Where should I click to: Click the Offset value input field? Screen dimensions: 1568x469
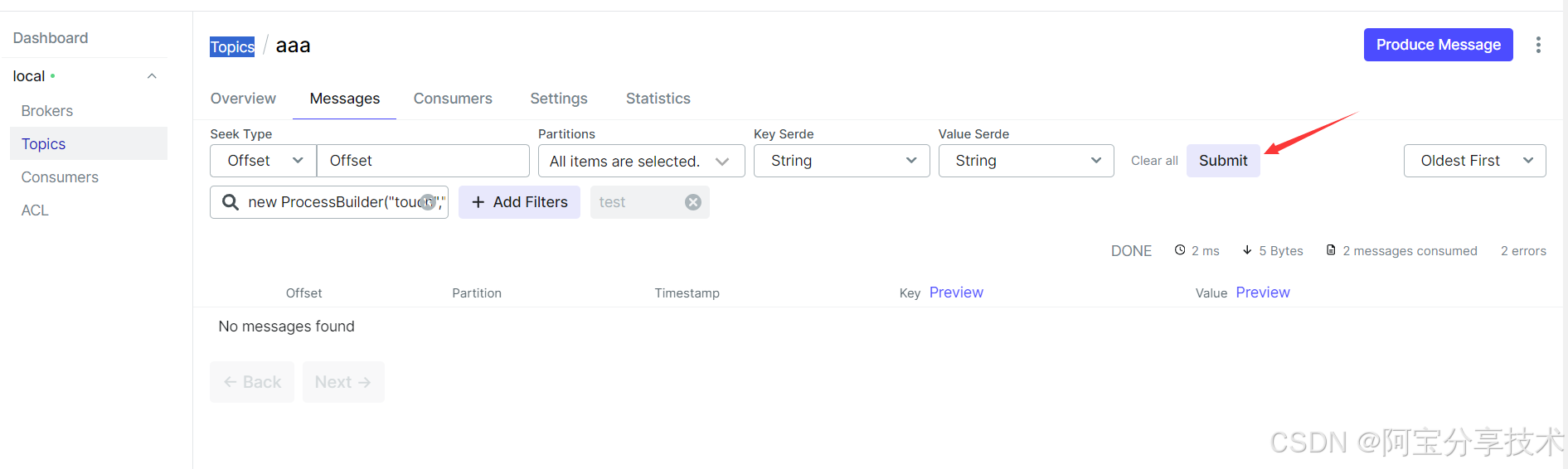(x=423, y=161)
